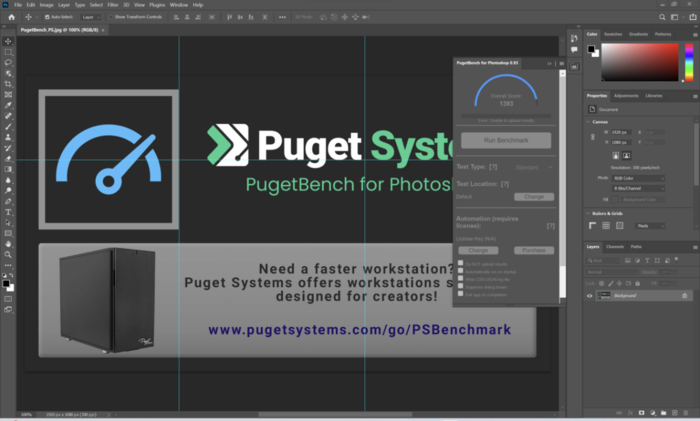The width and height of the screenshot is (700, 421).
Task: Check Automatically run on startup
Action: 461,271
